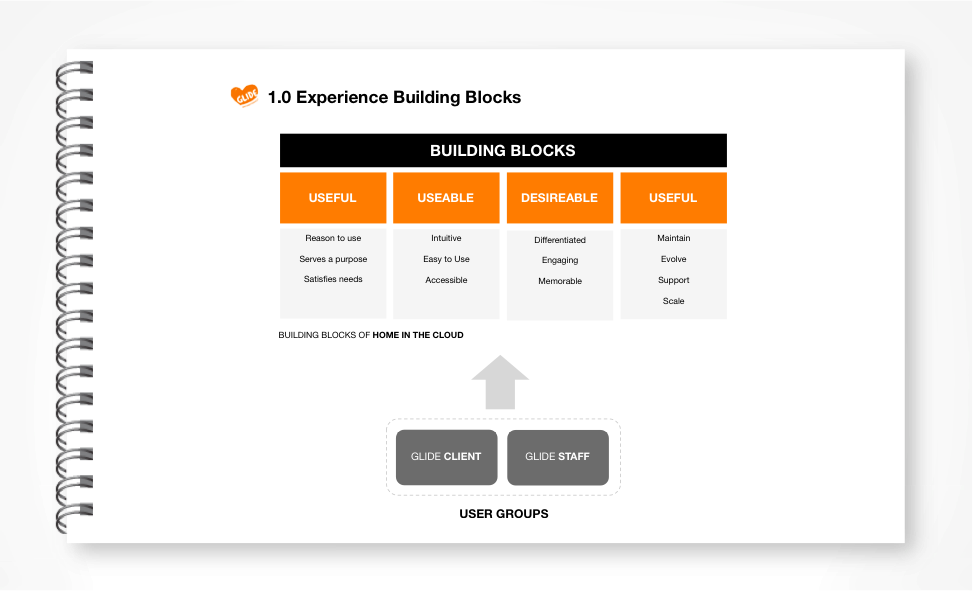This screenshot has width=973, height=591.
Task: Click the 'Evolve' item
Action: [673, 259]
